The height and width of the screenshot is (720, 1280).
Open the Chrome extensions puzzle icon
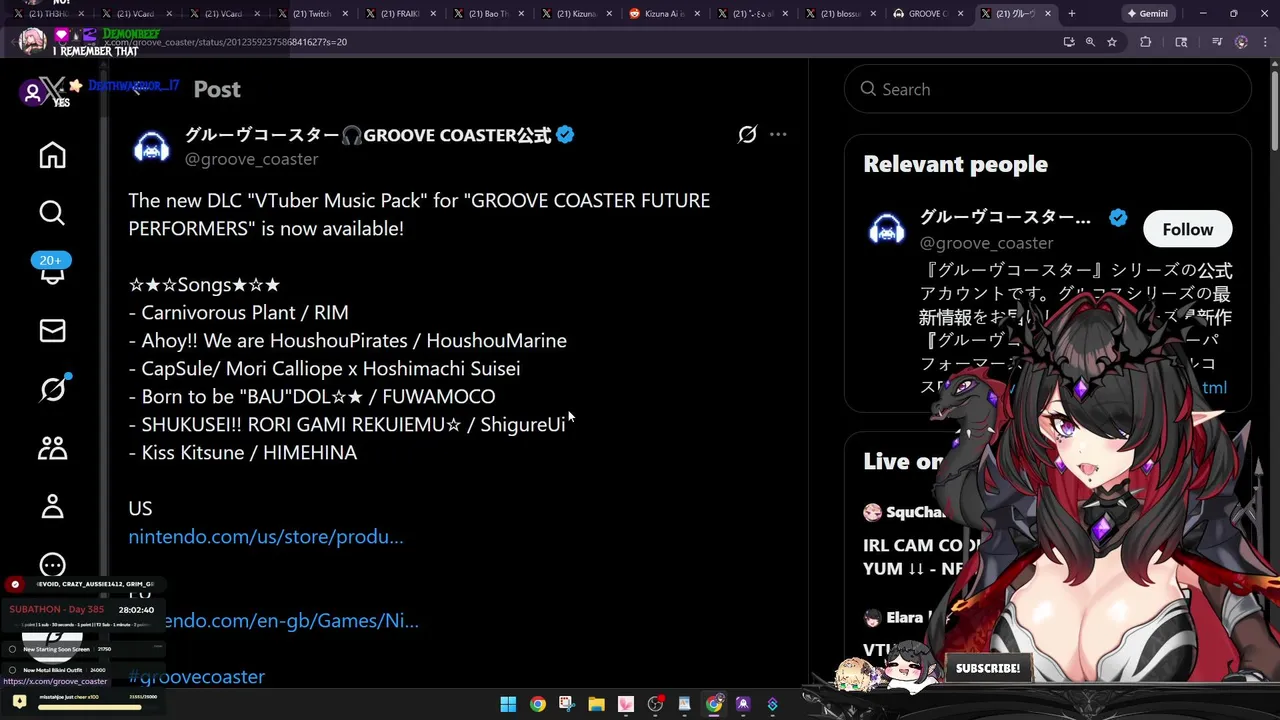pos(1146,42)
